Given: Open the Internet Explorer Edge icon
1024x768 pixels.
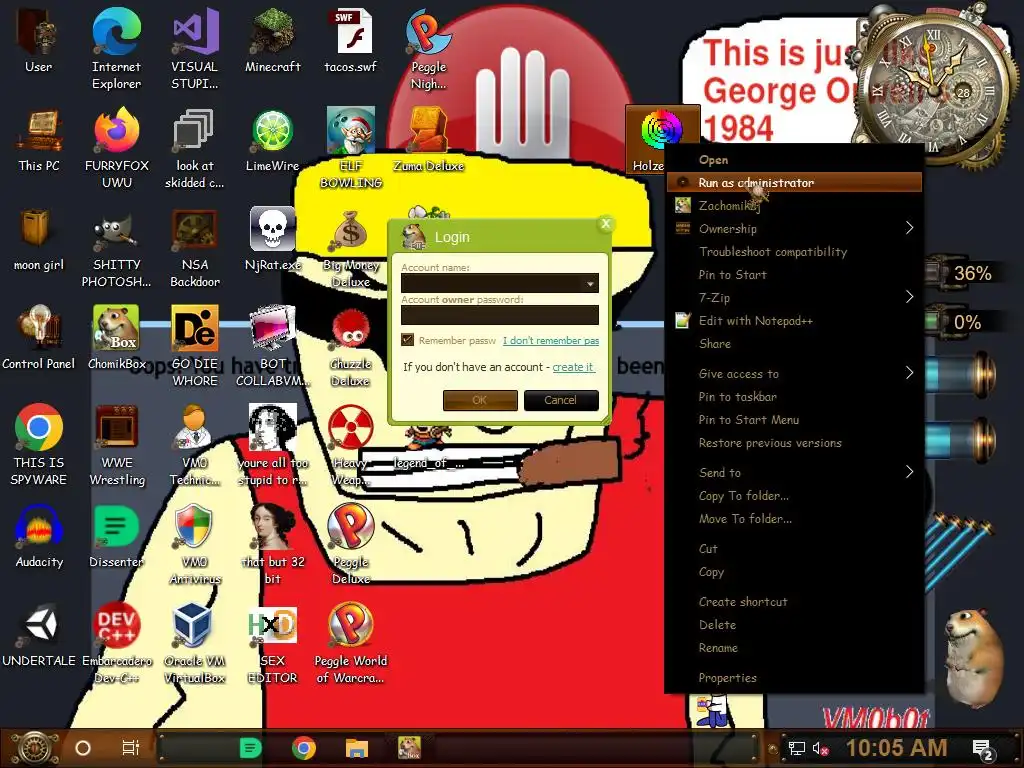Looking at the screenshot, I should (116, 48).
